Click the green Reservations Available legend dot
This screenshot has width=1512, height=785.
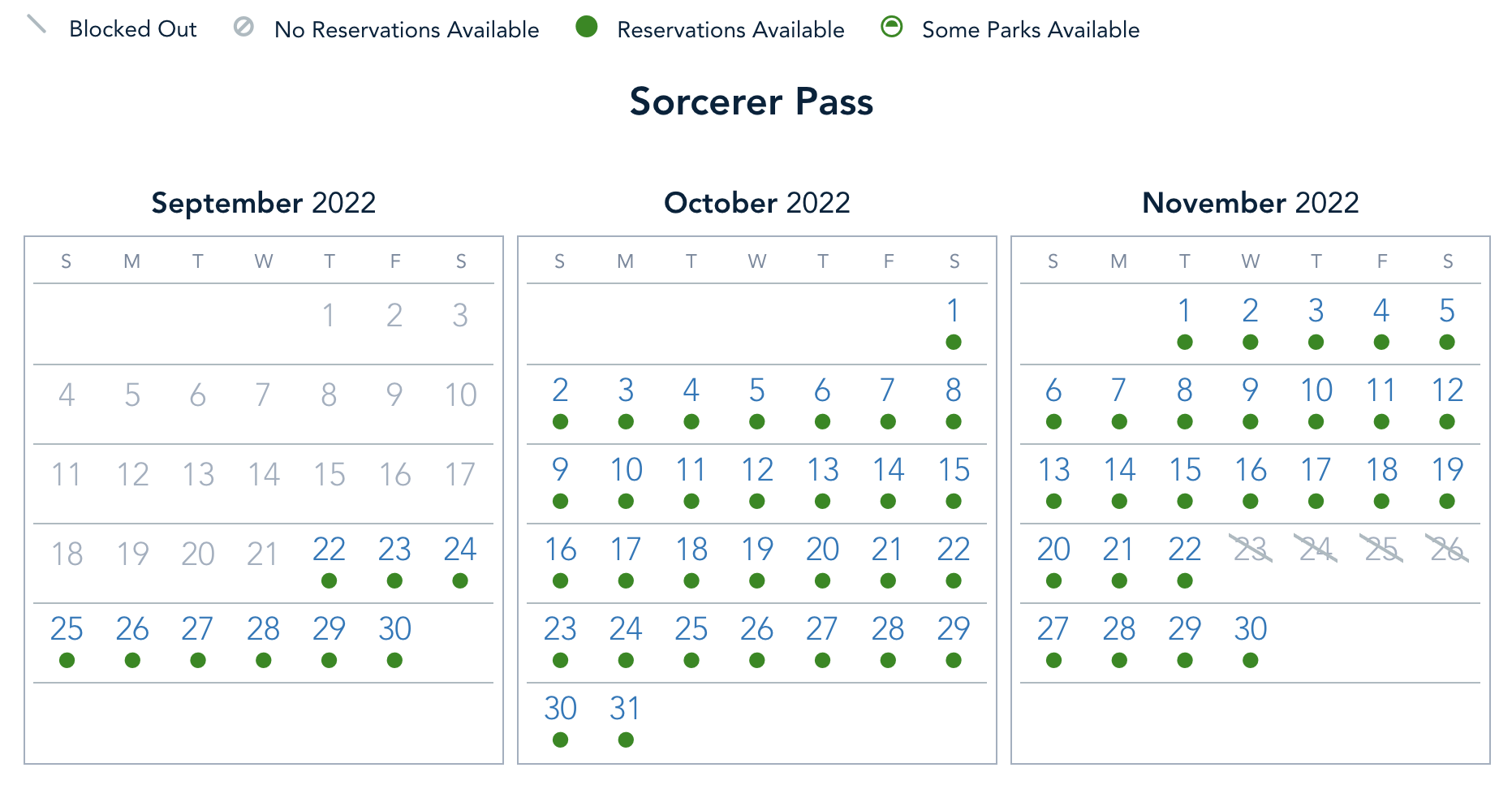pyautogui.click(x=586, y=28)
